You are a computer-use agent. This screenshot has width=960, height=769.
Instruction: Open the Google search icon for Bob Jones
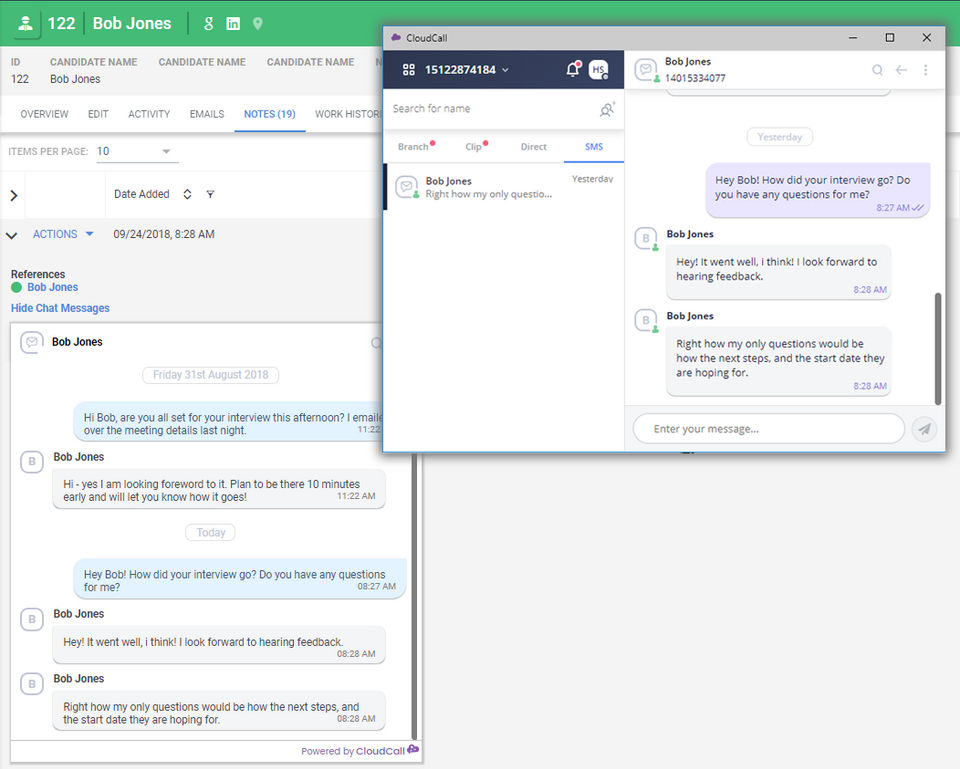tap(209, 24)
